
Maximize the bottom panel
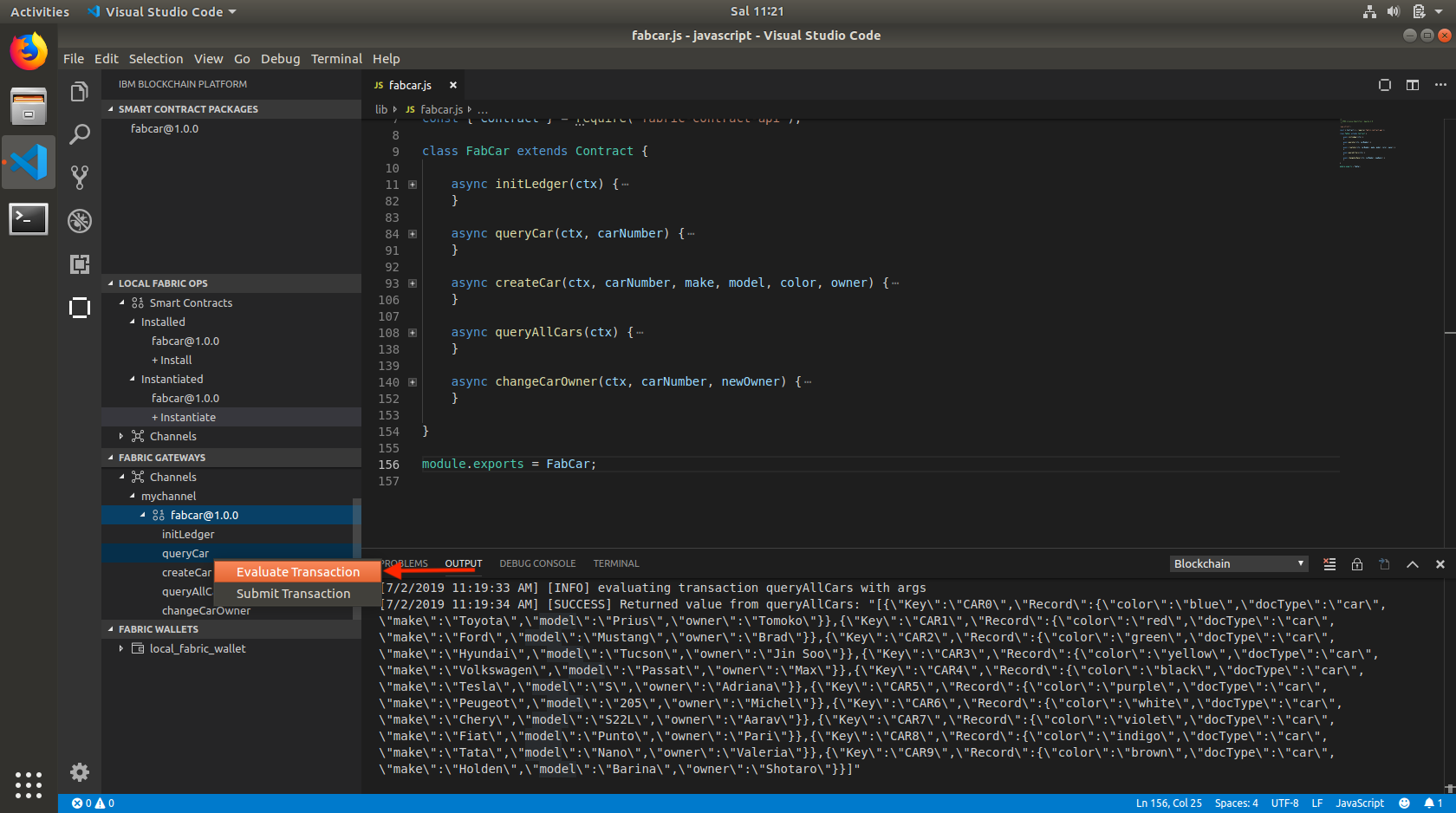pos(1413,564)
